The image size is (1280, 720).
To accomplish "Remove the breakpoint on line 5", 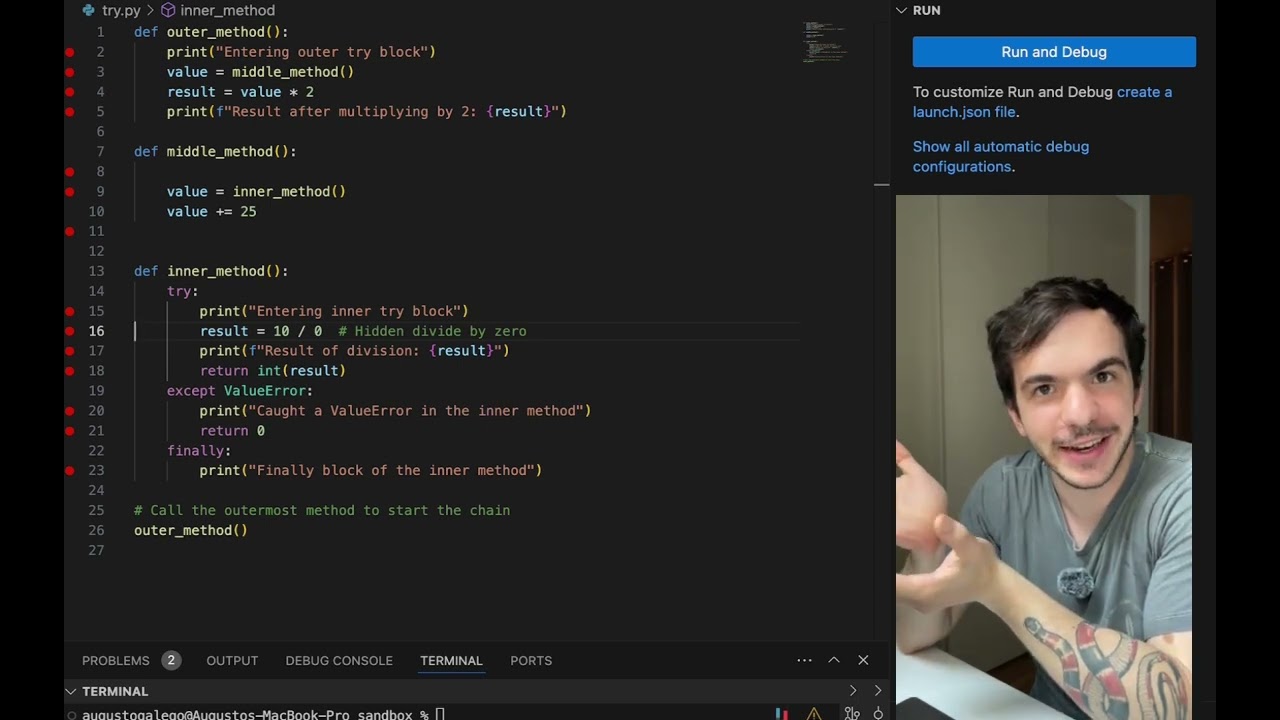I will pyautogui.click(x=70, y=112).
